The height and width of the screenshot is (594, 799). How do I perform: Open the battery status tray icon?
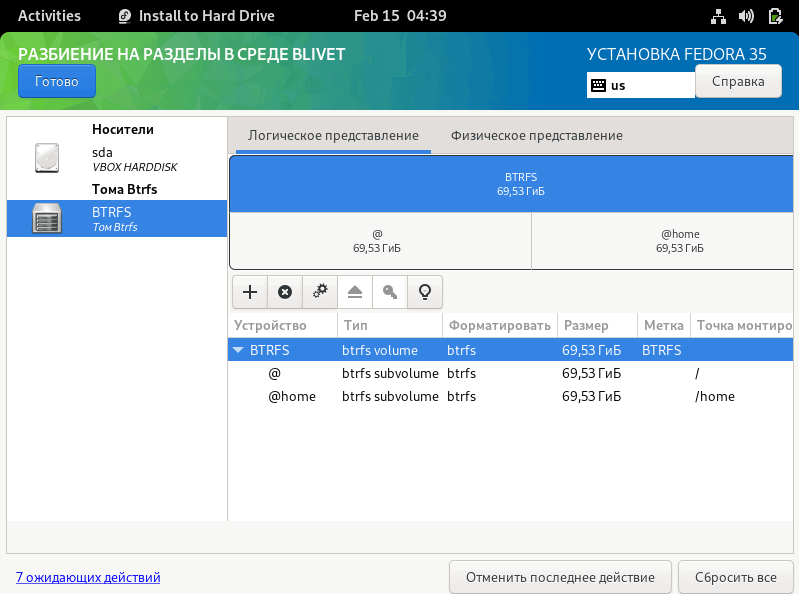(775, 16)
